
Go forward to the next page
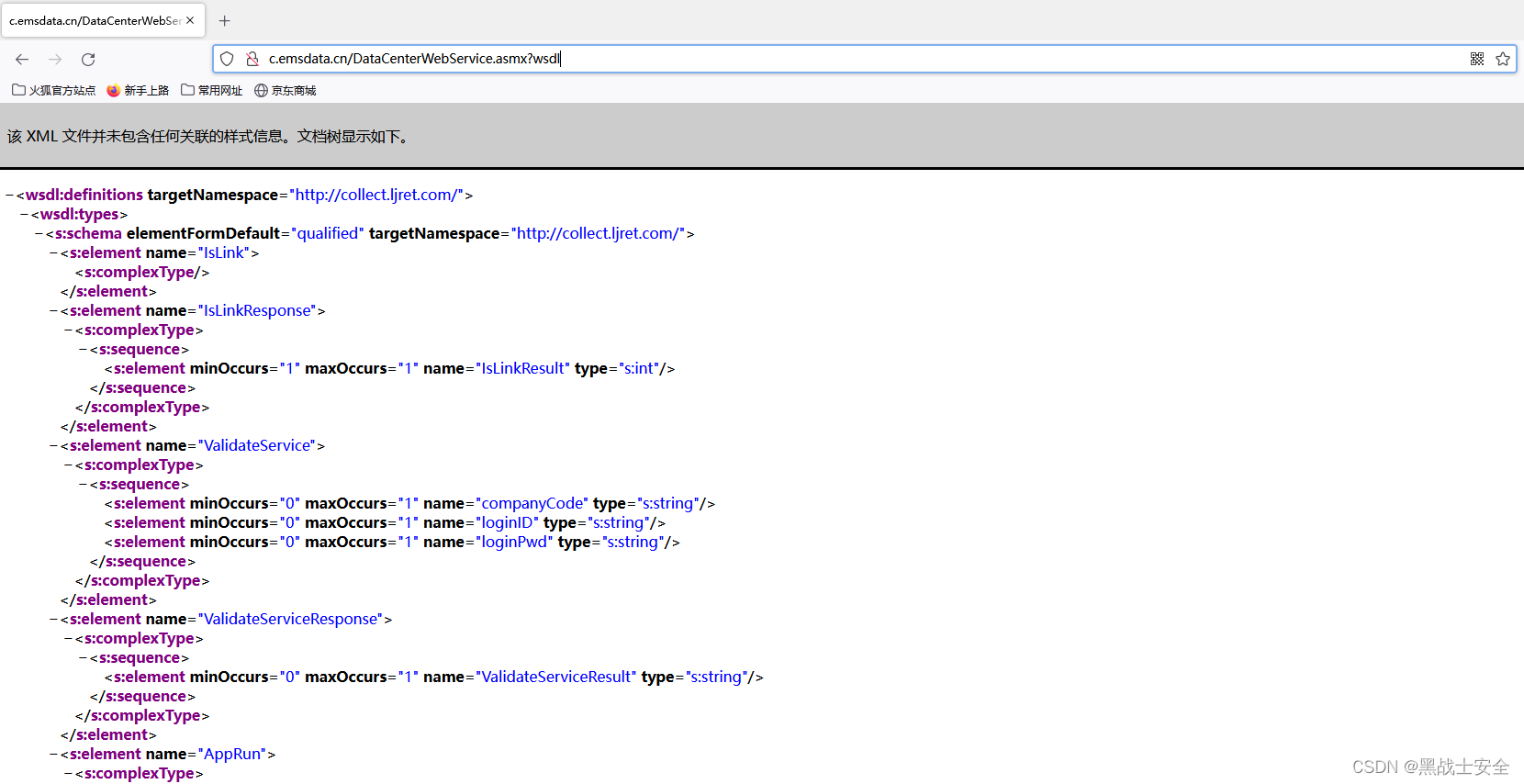point(55,59)
